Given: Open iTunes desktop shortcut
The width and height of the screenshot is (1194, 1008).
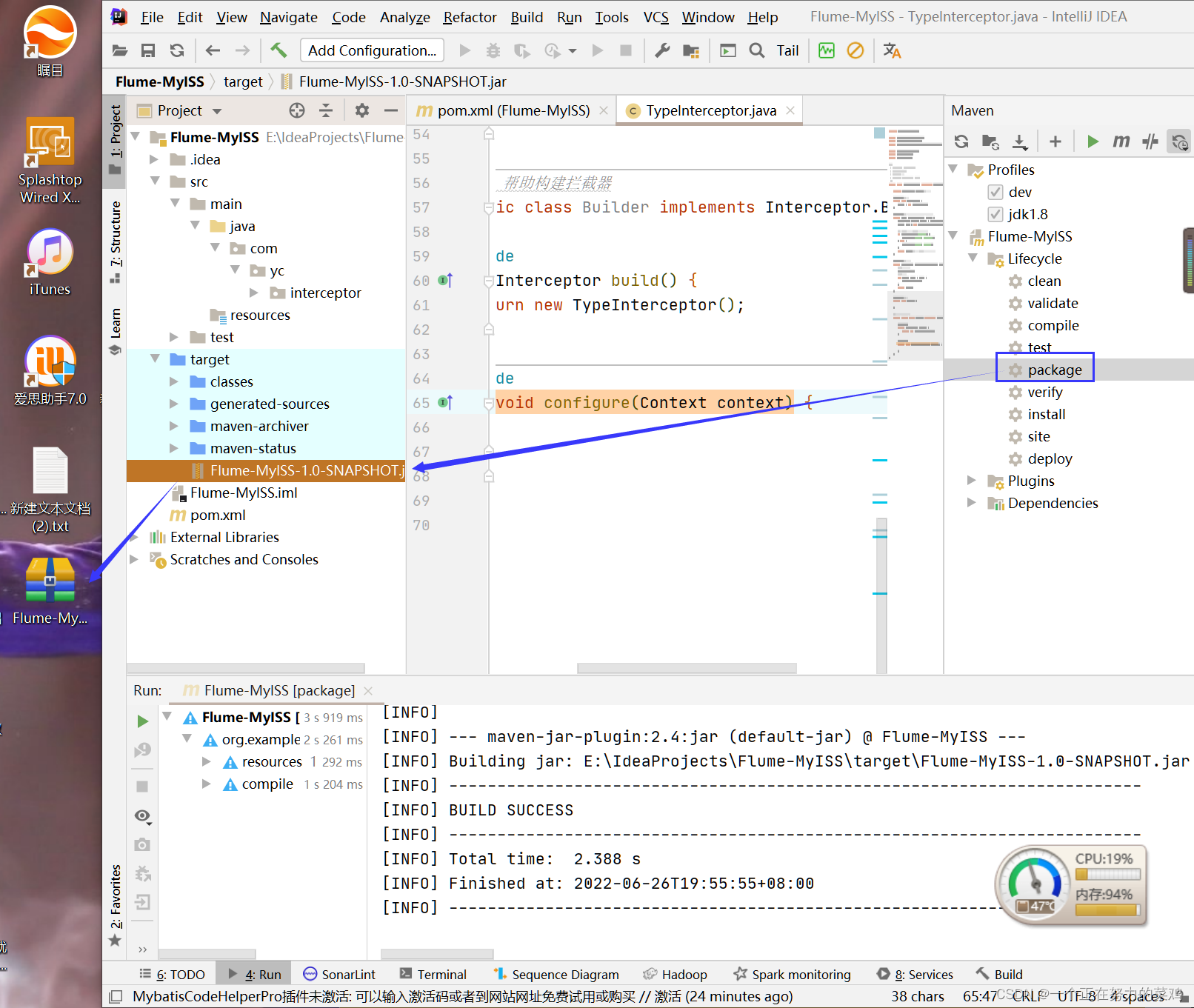Looking at the screenshot, I should [50, 262].
